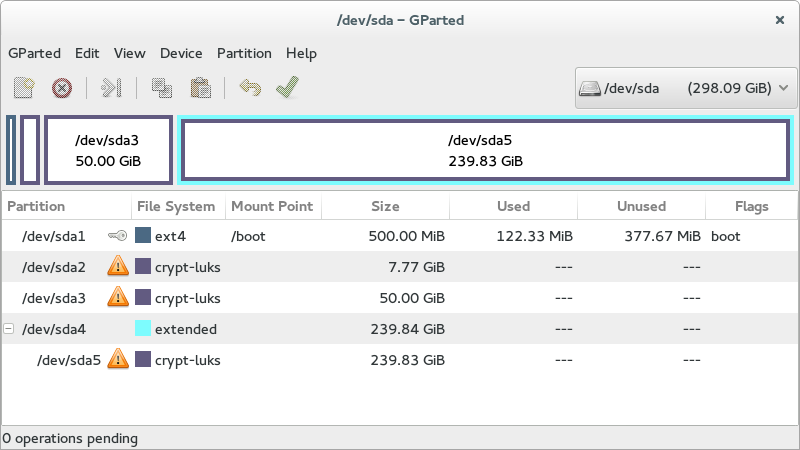The width and height of the screenshot is (800, 450).
Task: Close the GParted window
Action: click(780, 20)
